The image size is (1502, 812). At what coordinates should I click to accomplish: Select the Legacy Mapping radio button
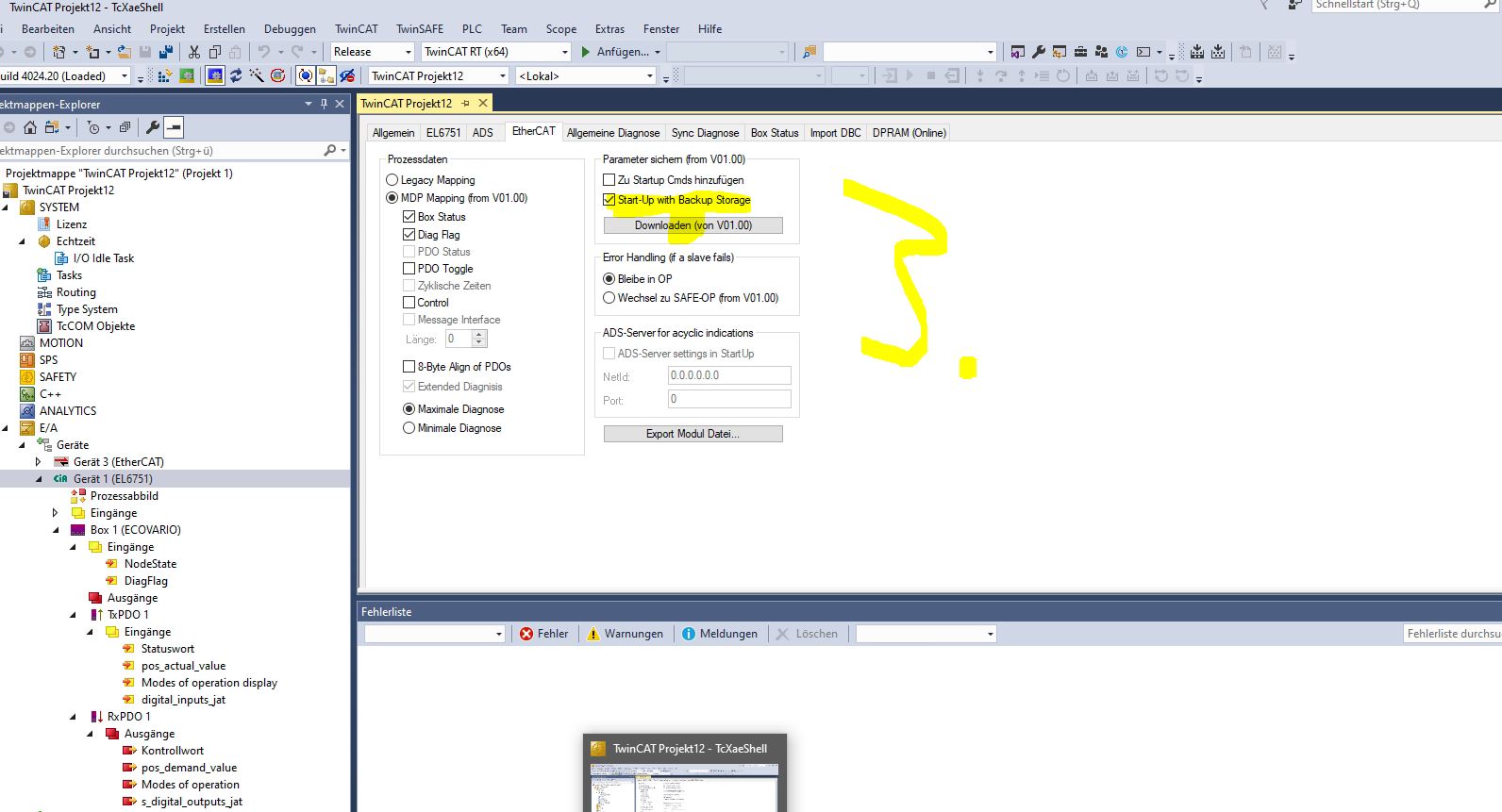pos(392,180)
